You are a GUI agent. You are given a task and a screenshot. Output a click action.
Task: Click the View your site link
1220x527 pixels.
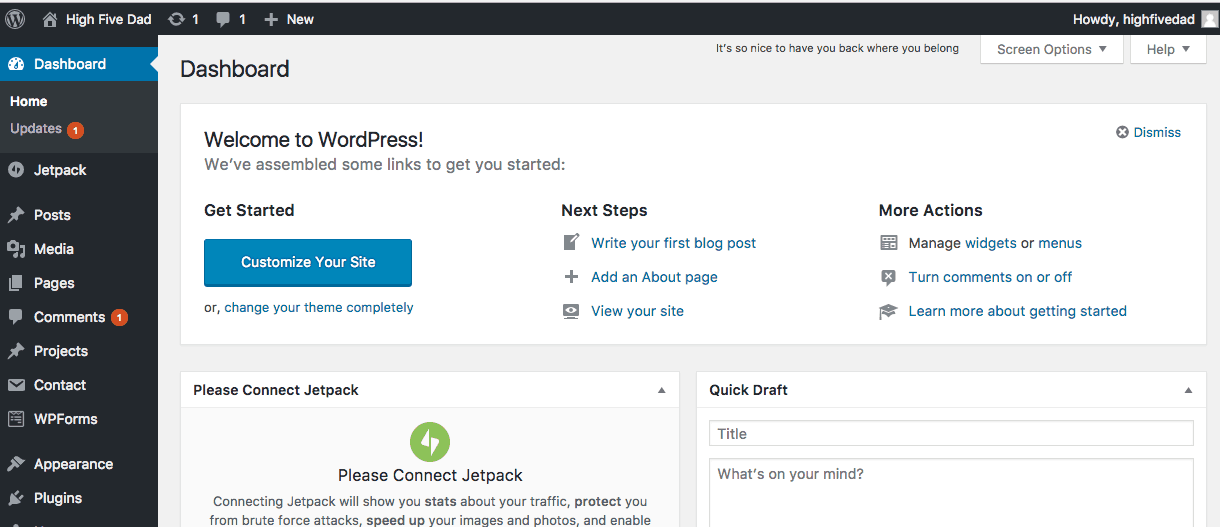click(x=637, y=311)
